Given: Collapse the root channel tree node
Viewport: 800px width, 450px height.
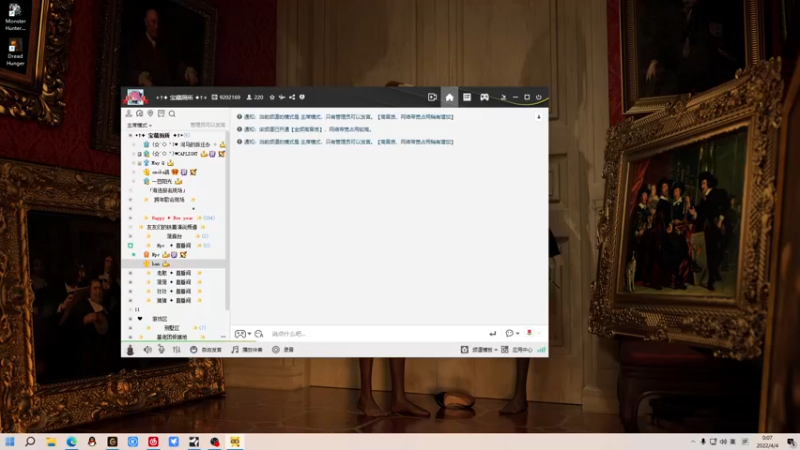Looking at the screenshot, I should (x=130, y=135).
